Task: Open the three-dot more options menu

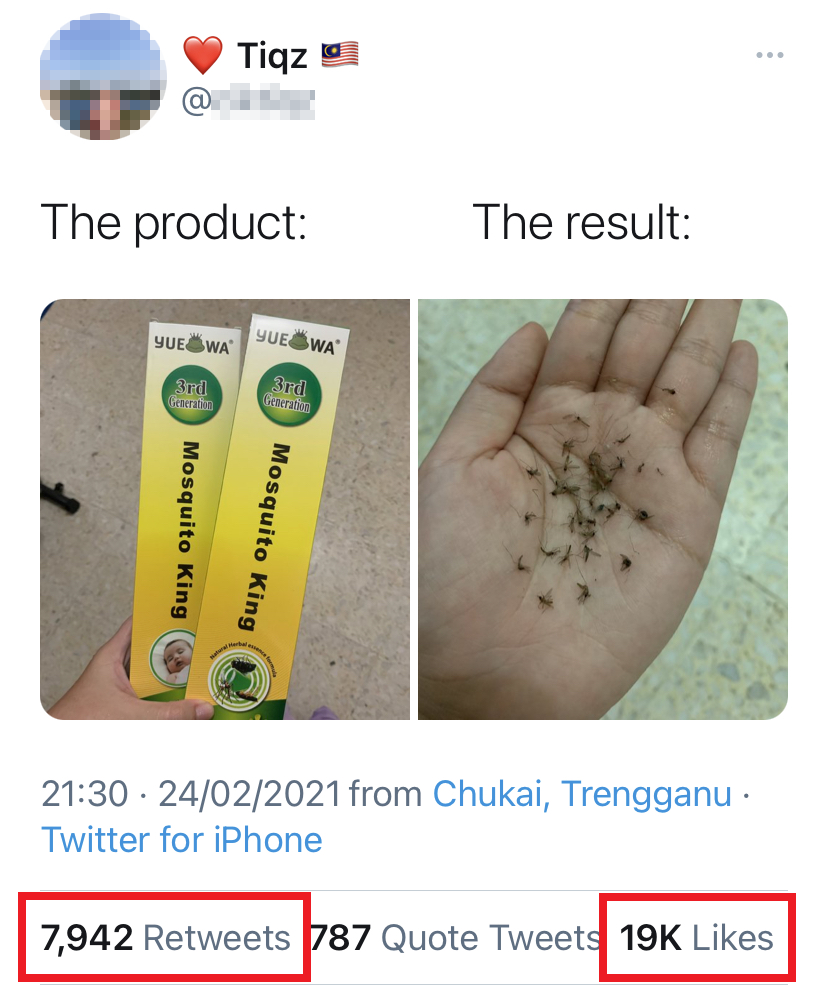Action: tap(769, 55)
